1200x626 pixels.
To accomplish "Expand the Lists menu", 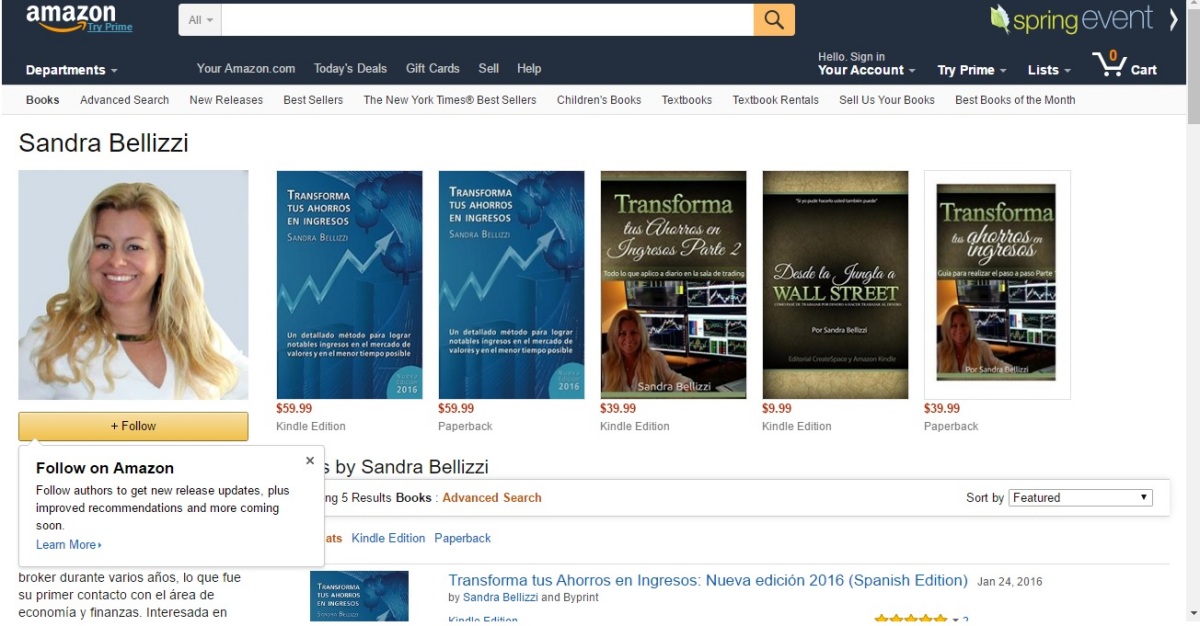I will (x=1049, y=70).
